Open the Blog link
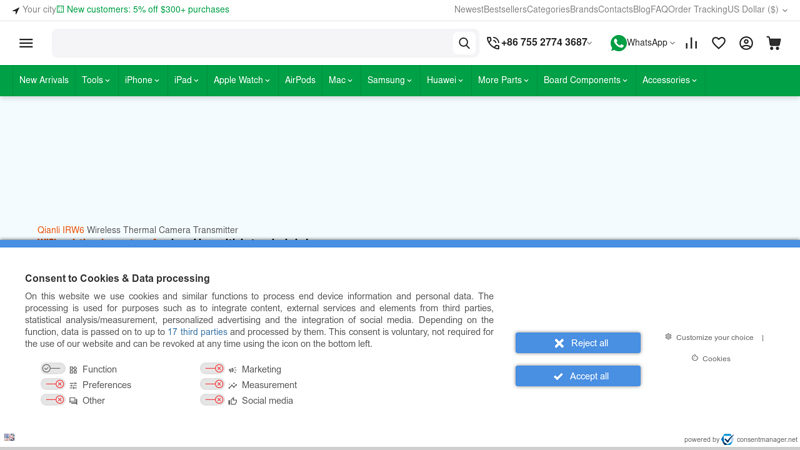The width and height of the screenshot is (800, 450). click(642, 10)
